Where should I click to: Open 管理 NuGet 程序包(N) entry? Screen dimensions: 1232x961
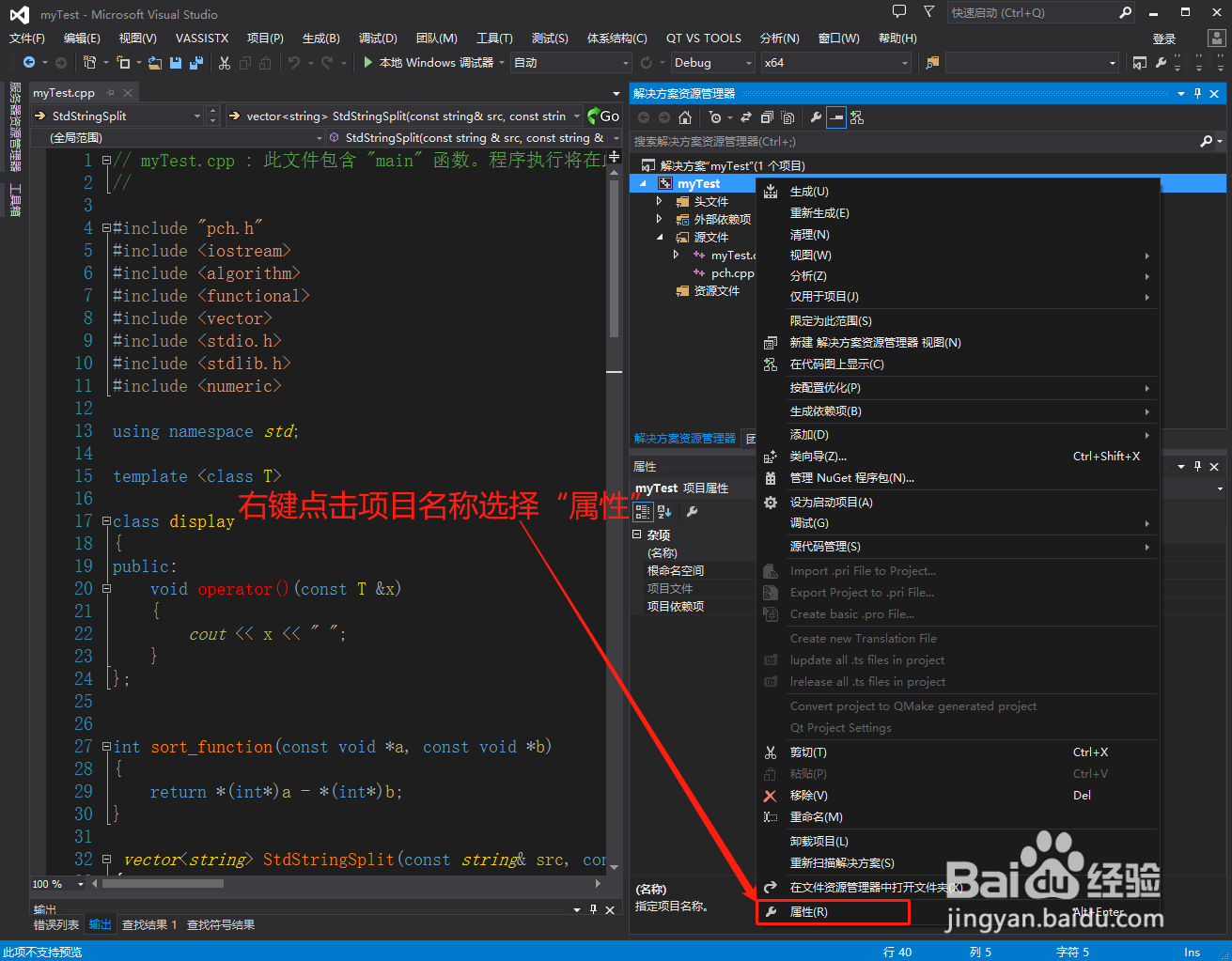click(x=959, y=478)
